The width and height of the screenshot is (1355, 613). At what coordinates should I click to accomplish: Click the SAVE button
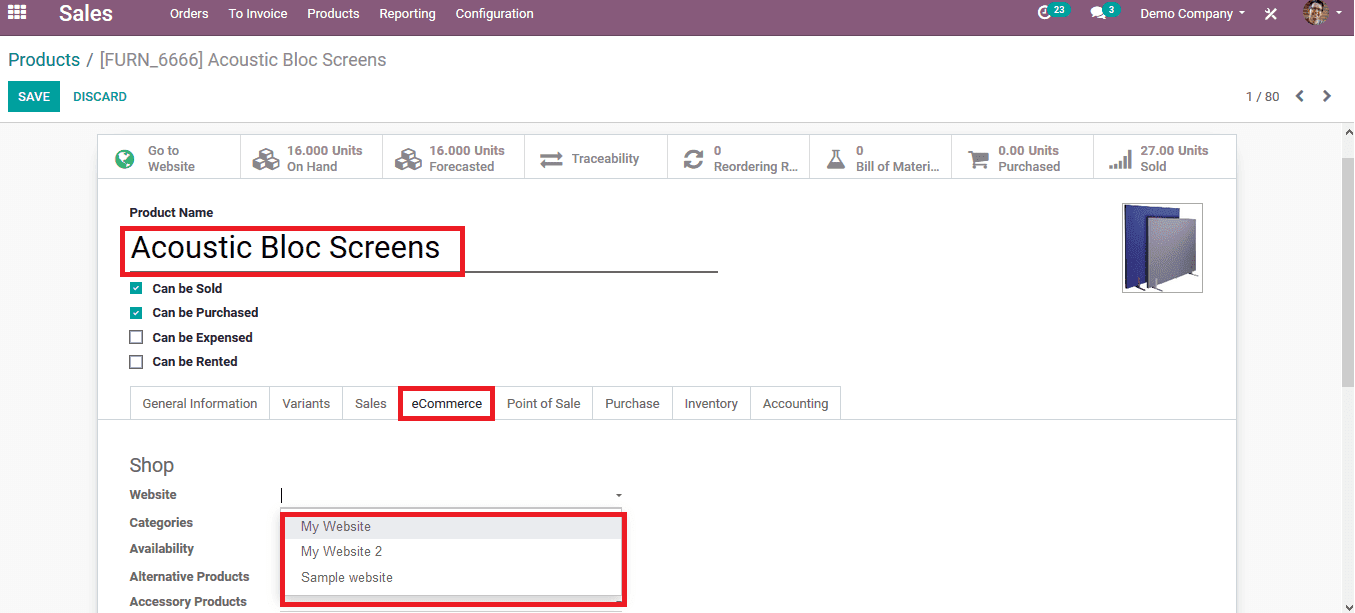point(34,97)
